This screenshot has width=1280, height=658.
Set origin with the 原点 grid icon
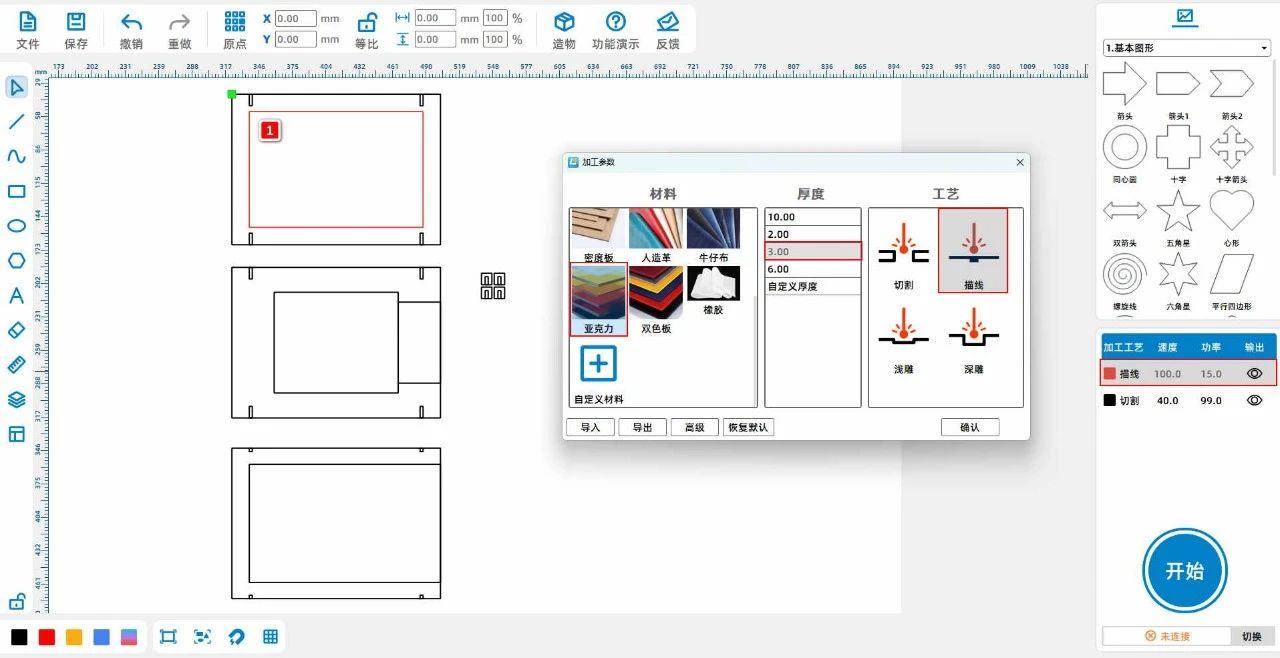(x=235, y=23)
